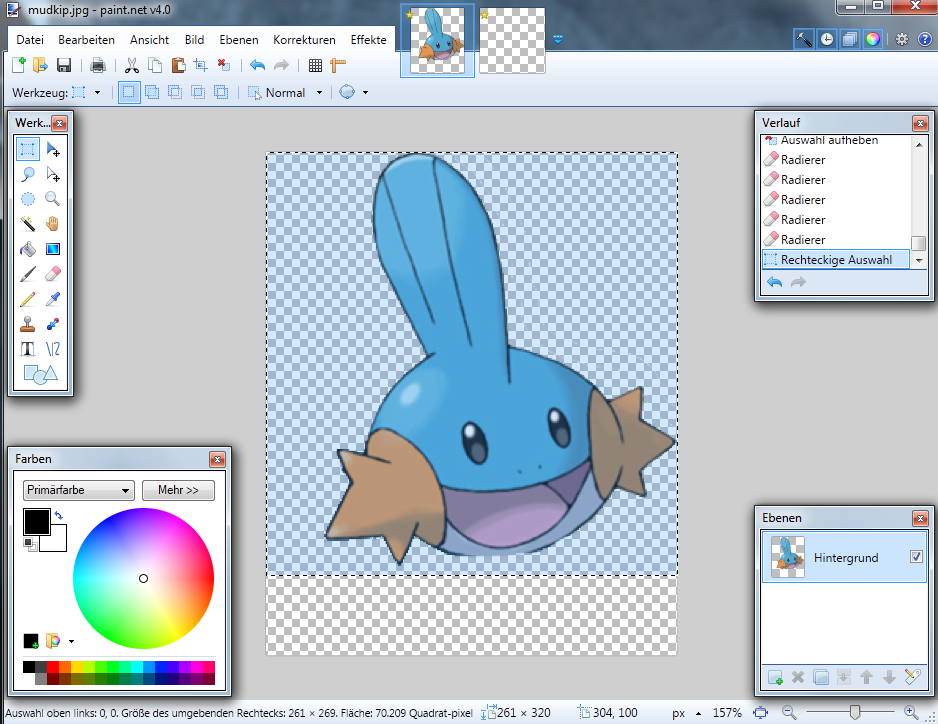Image resolution: width=938 pixels, height=724 pixels.
Task: Toggle the Colors window visibility
Action: coord(873,39)
